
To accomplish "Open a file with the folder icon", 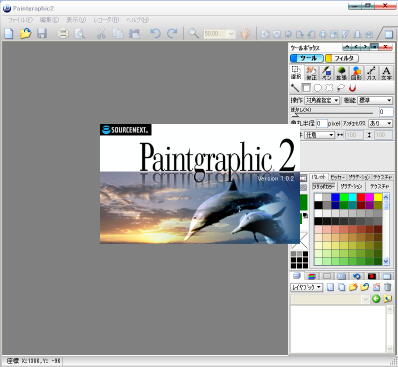I will pos(25,33).
